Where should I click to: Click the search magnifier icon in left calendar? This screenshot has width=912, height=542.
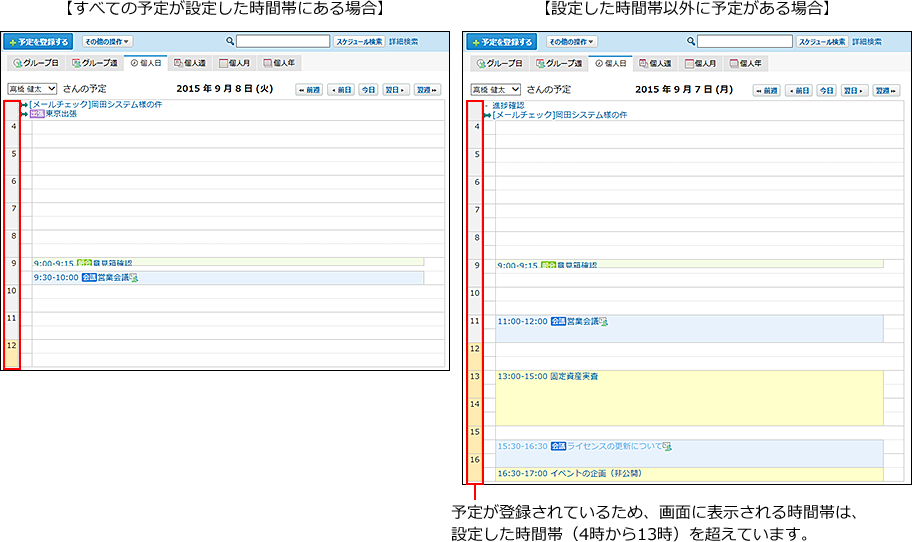click(x=230, y=42)
